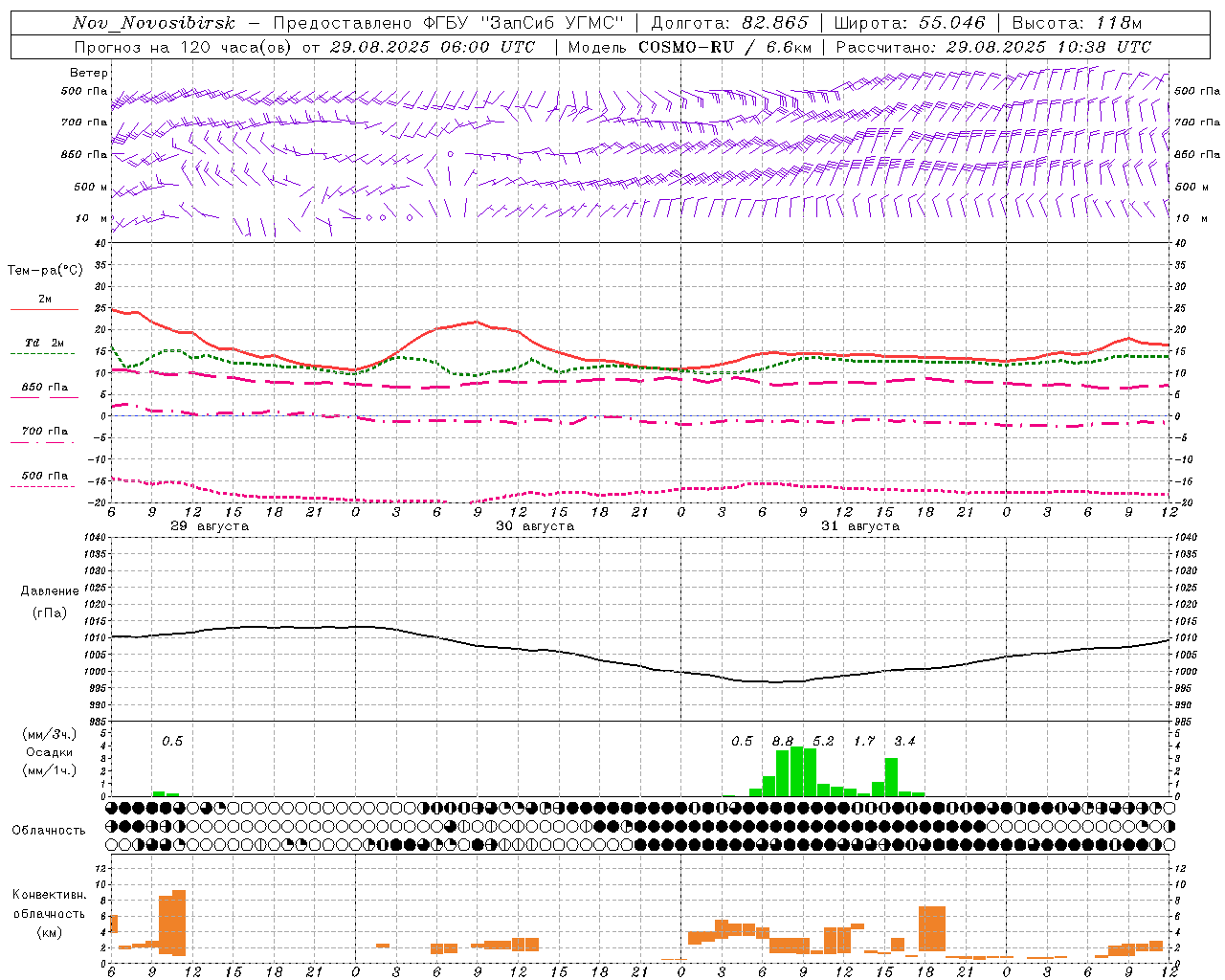
Task: Click the 8.8 precipitation value label
Action: point(782,741)
